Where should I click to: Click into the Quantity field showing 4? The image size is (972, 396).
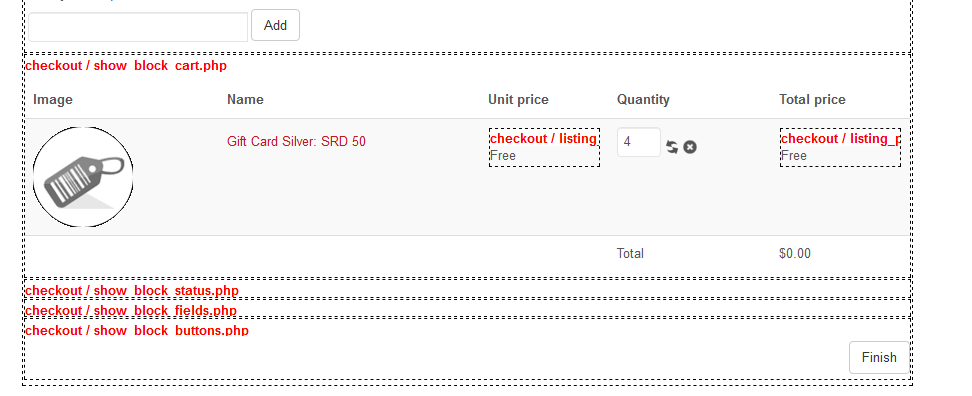(638, 142)
